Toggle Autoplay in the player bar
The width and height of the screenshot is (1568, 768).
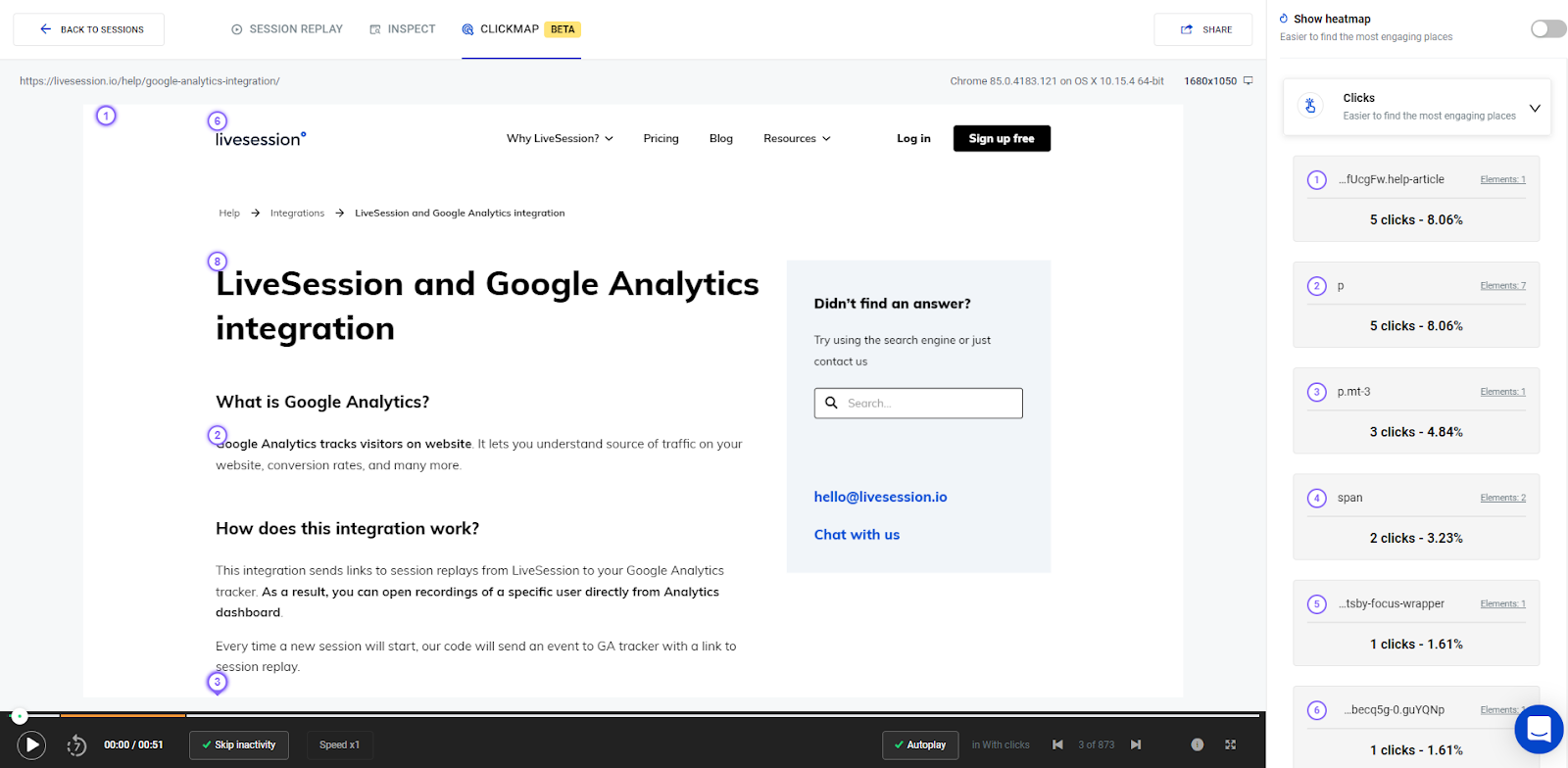919,744
